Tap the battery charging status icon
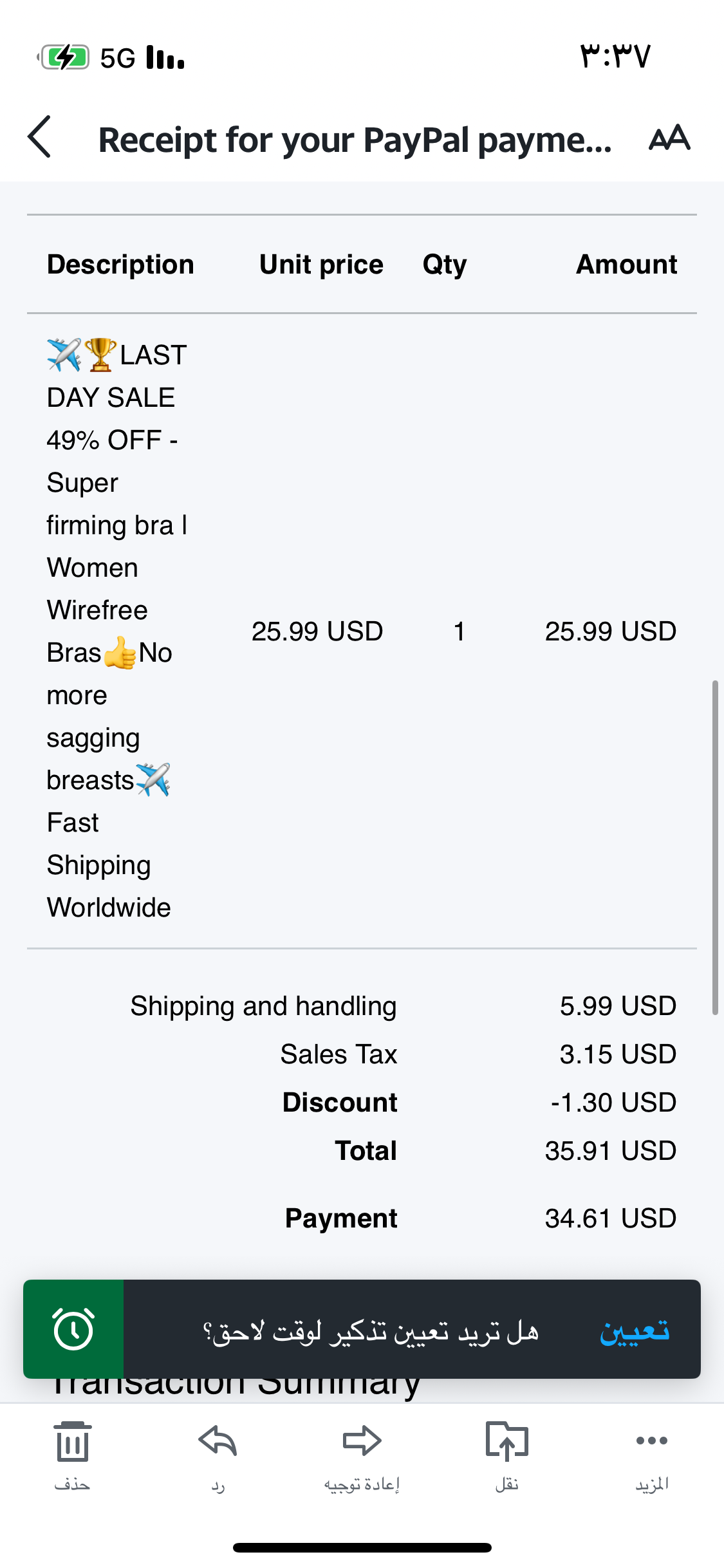The image size is (724, 1568). point(64,58)
